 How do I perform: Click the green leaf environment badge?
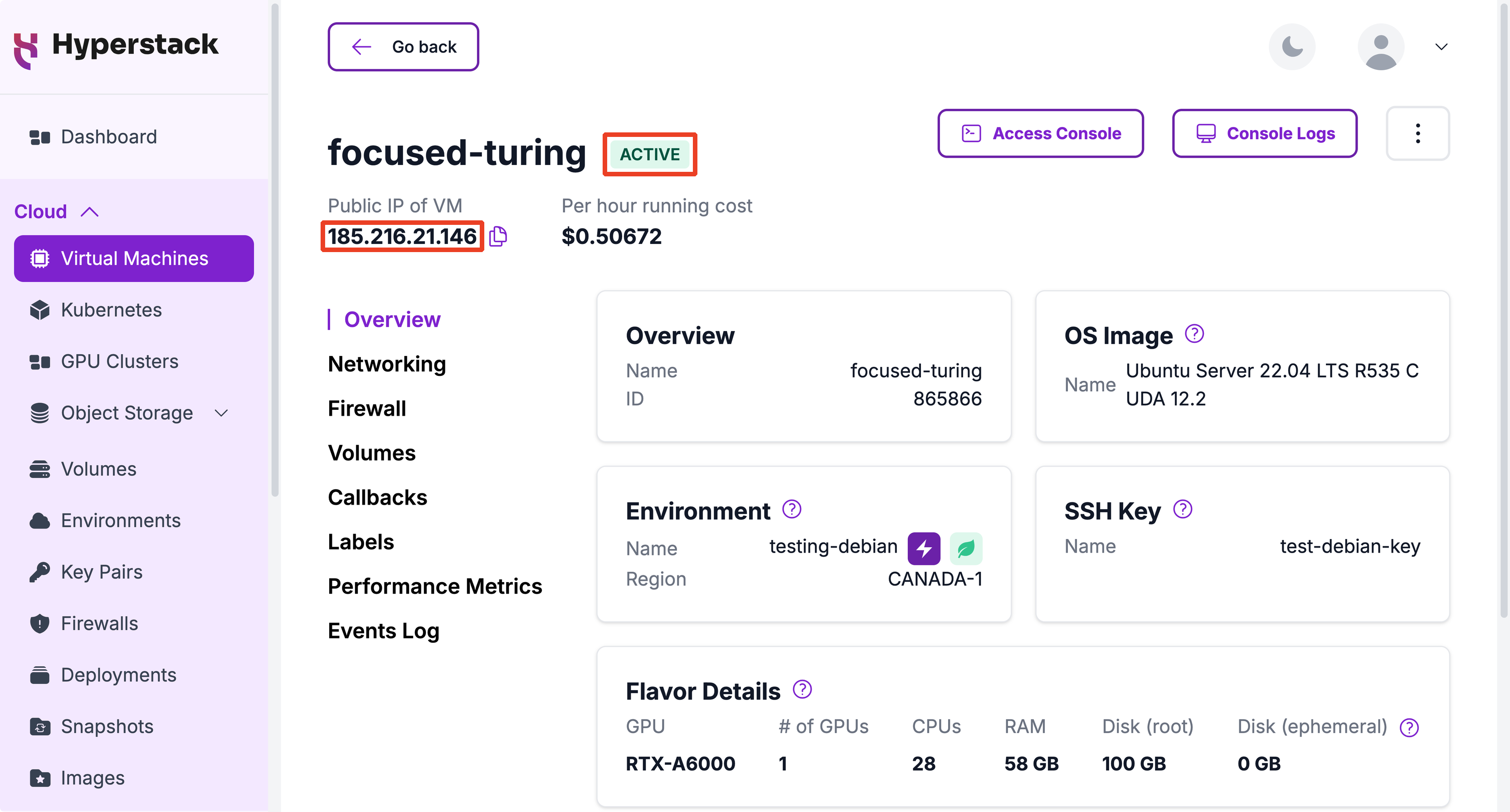tap(966, 549)
